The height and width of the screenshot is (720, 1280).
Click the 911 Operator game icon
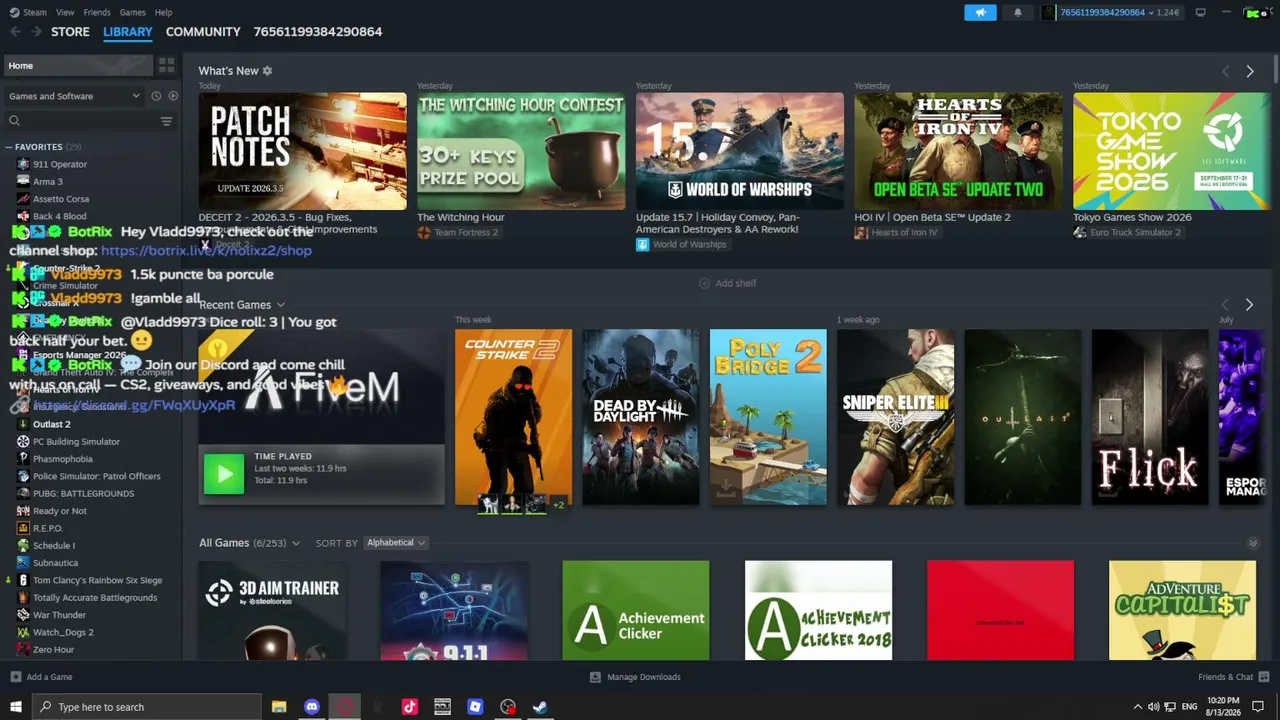coord(23,164)
